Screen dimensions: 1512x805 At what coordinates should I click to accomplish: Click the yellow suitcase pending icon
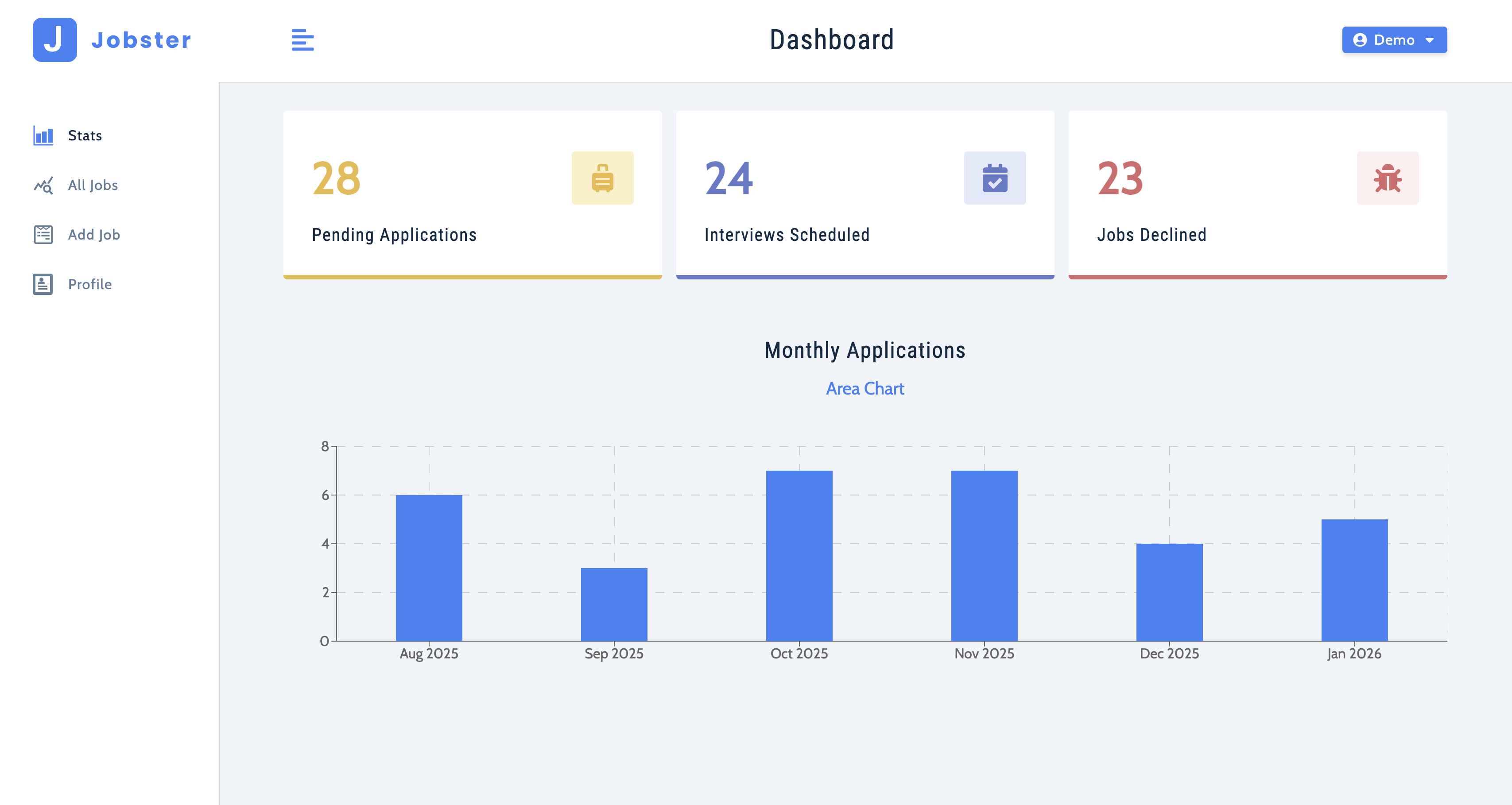point(602,178)
